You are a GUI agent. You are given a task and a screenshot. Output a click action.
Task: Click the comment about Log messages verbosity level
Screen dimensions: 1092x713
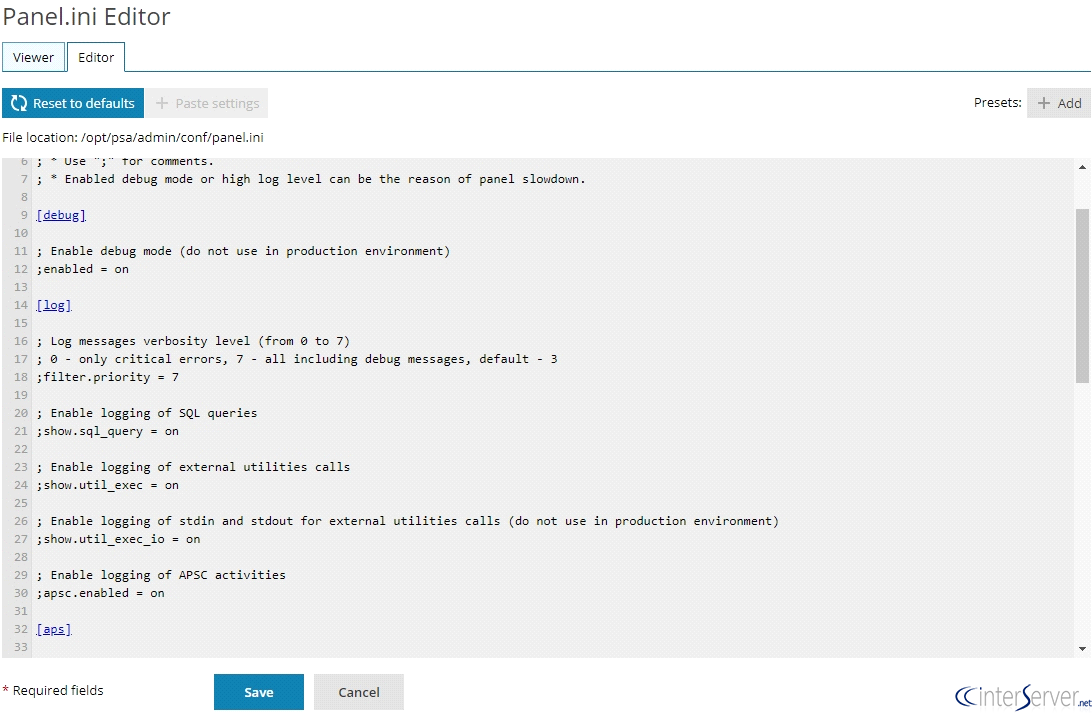pos(194,340)
